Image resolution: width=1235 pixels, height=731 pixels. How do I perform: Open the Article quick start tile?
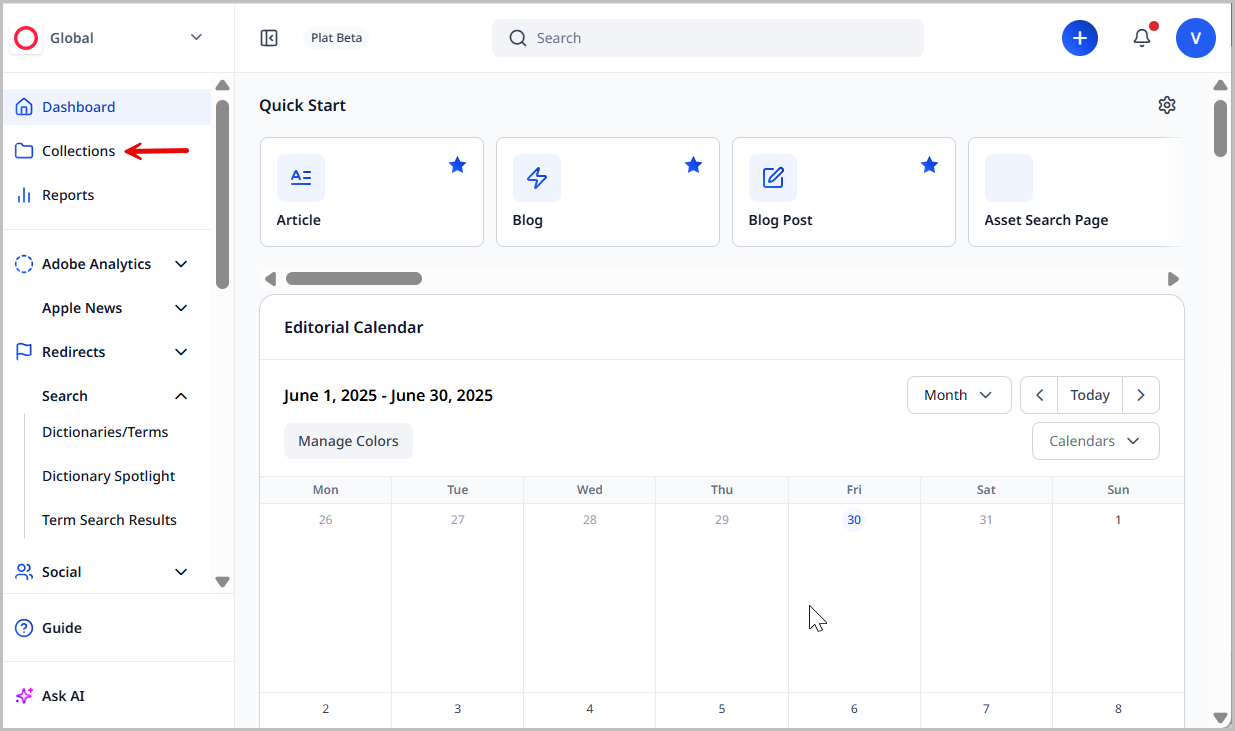[x=371, y=192]
